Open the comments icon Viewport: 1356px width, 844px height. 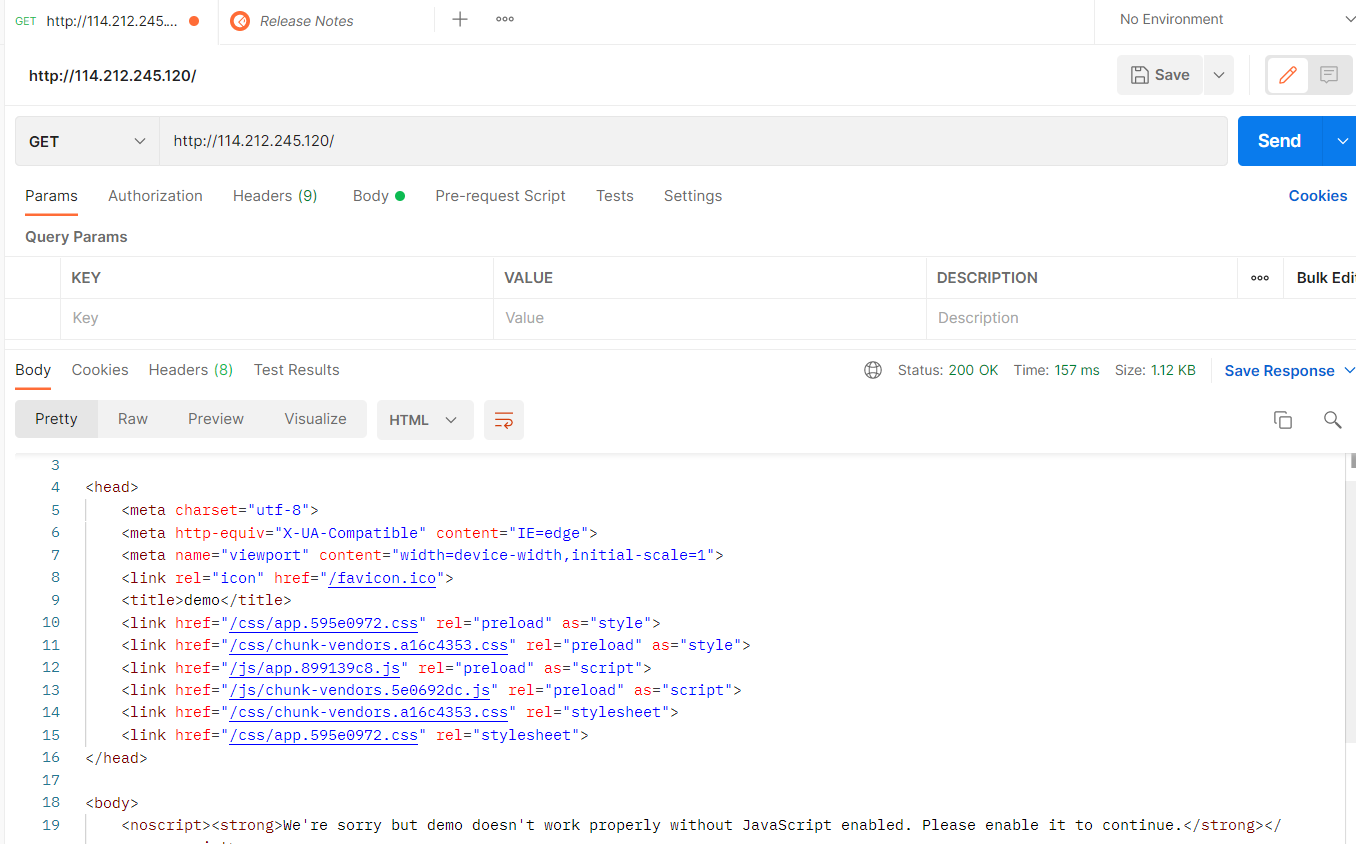[x=1329, y=75]
